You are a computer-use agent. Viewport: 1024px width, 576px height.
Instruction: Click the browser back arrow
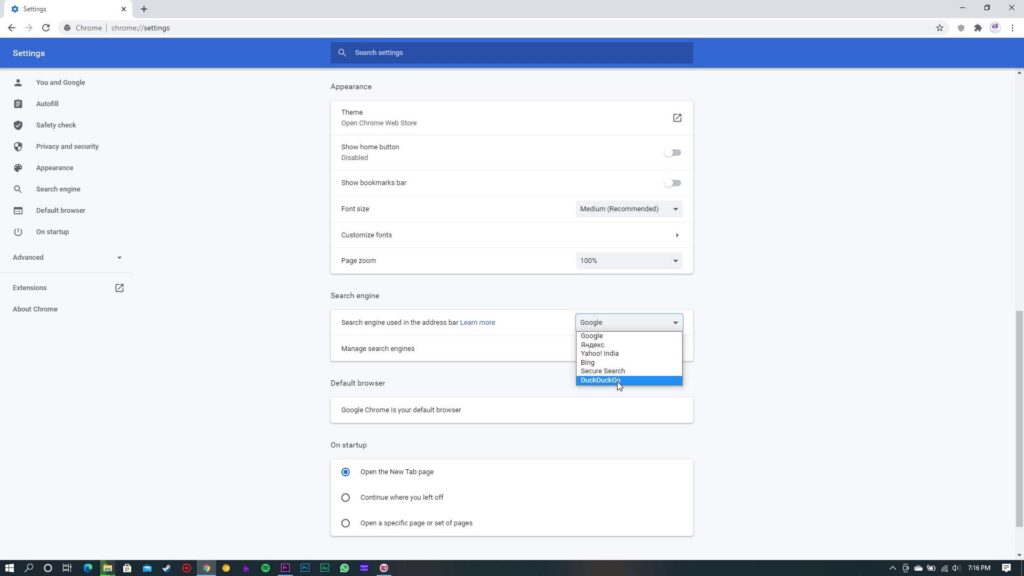(11, 28)
